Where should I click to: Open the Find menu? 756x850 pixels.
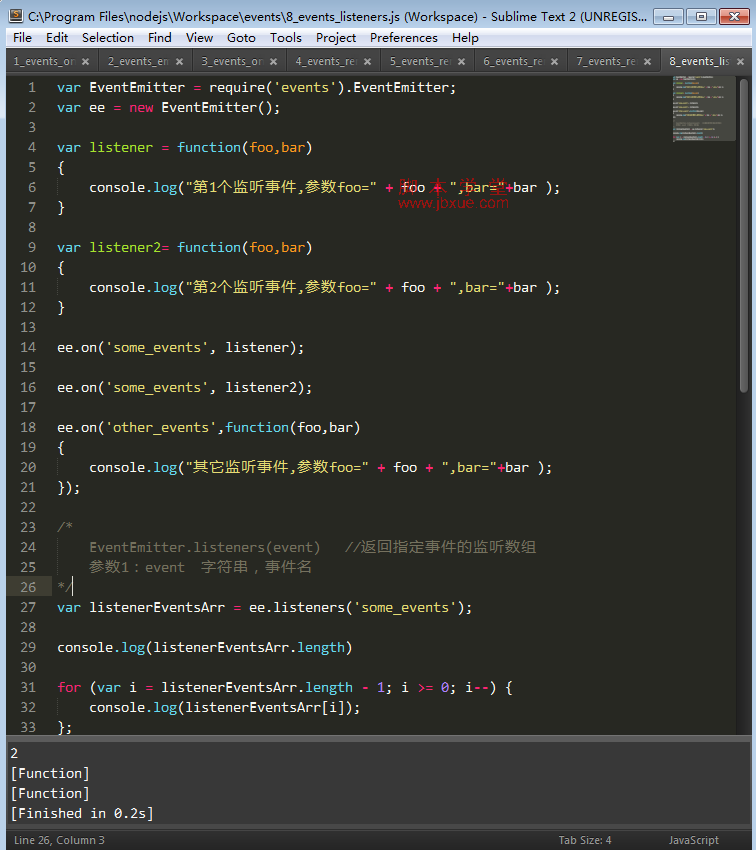pos(159,38)
